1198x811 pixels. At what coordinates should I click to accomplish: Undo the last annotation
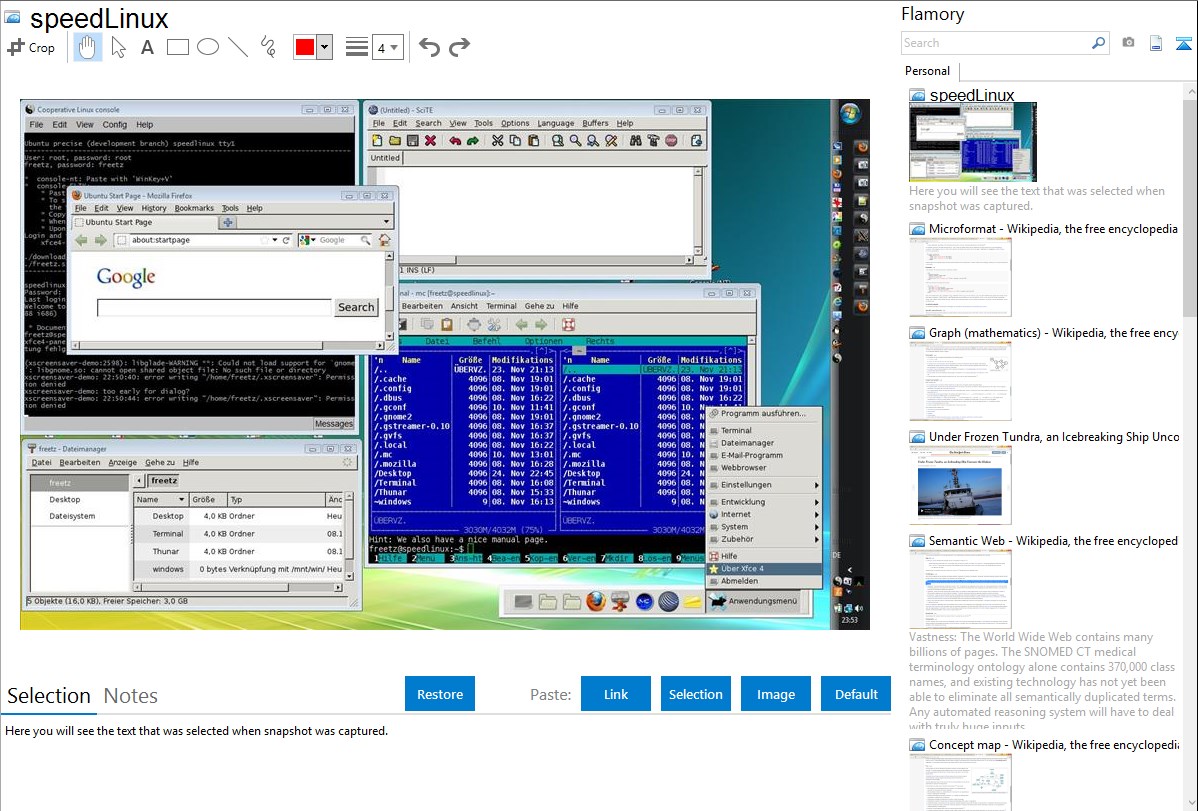[x=429, y=47]
